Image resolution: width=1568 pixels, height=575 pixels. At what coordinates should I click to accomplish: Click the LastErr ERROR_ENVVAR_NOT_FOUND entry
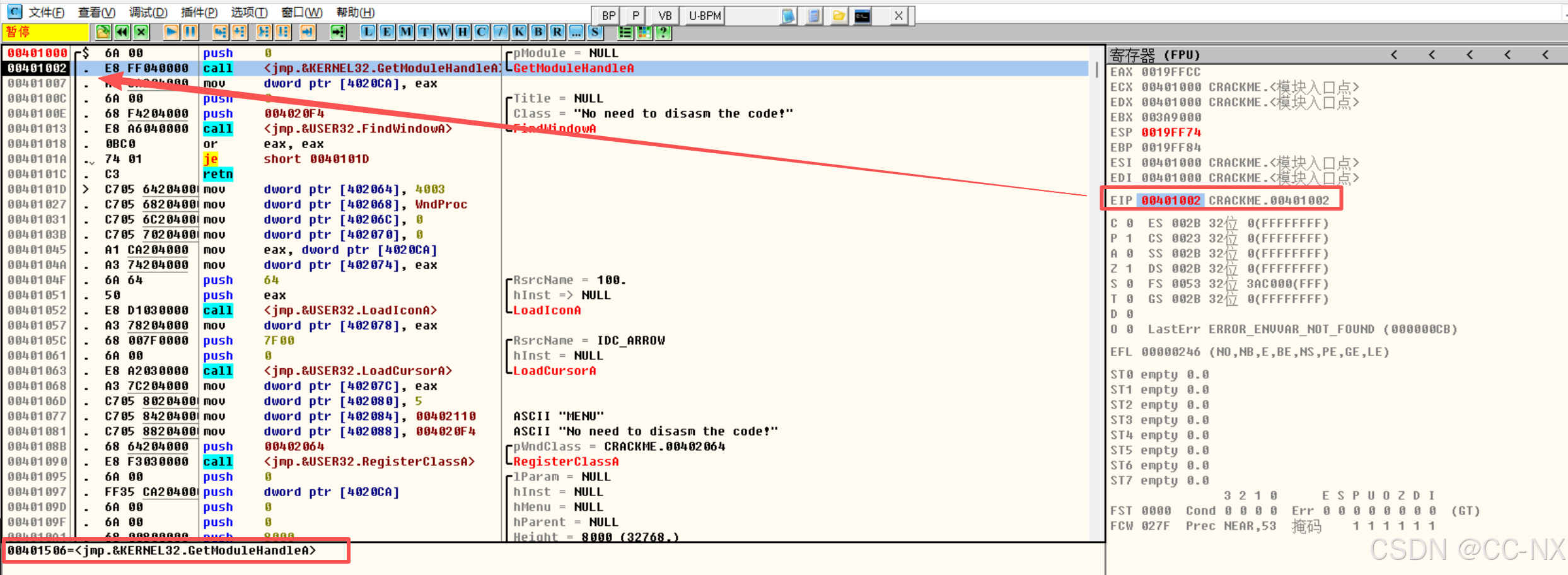(x=1303, y=329)
